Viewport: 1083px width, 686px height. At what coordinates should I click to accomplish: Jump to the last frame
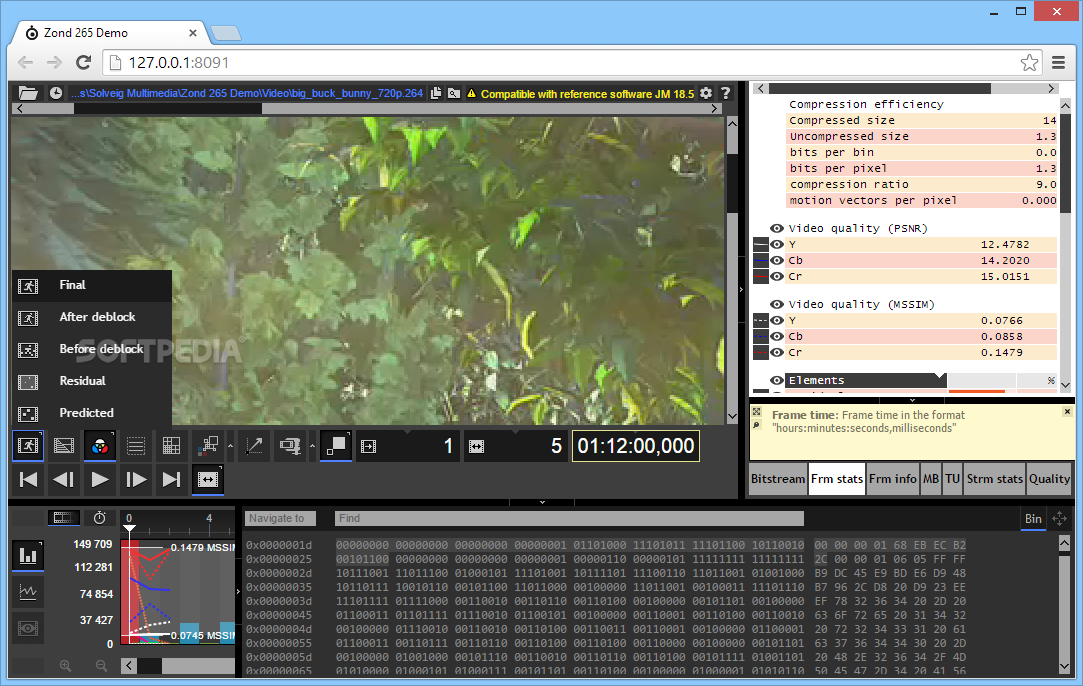(171, 479)
